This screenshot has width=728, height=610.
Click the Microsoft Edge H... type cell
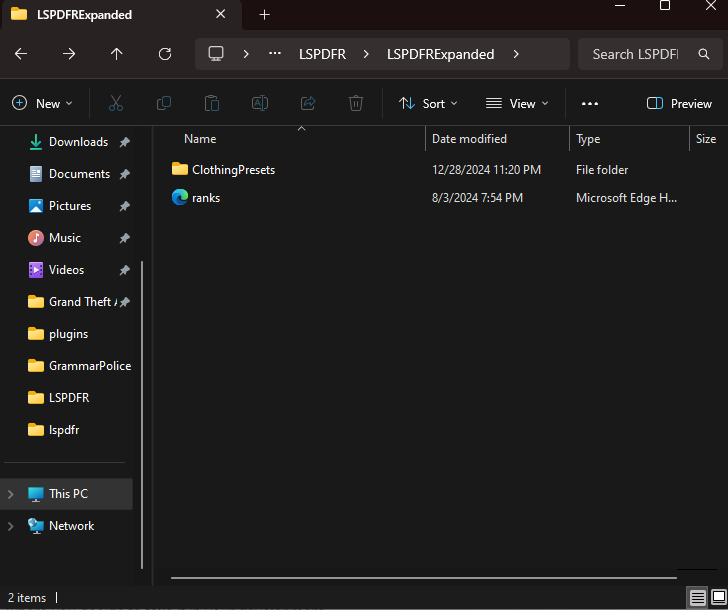click(x=626, y=198)
